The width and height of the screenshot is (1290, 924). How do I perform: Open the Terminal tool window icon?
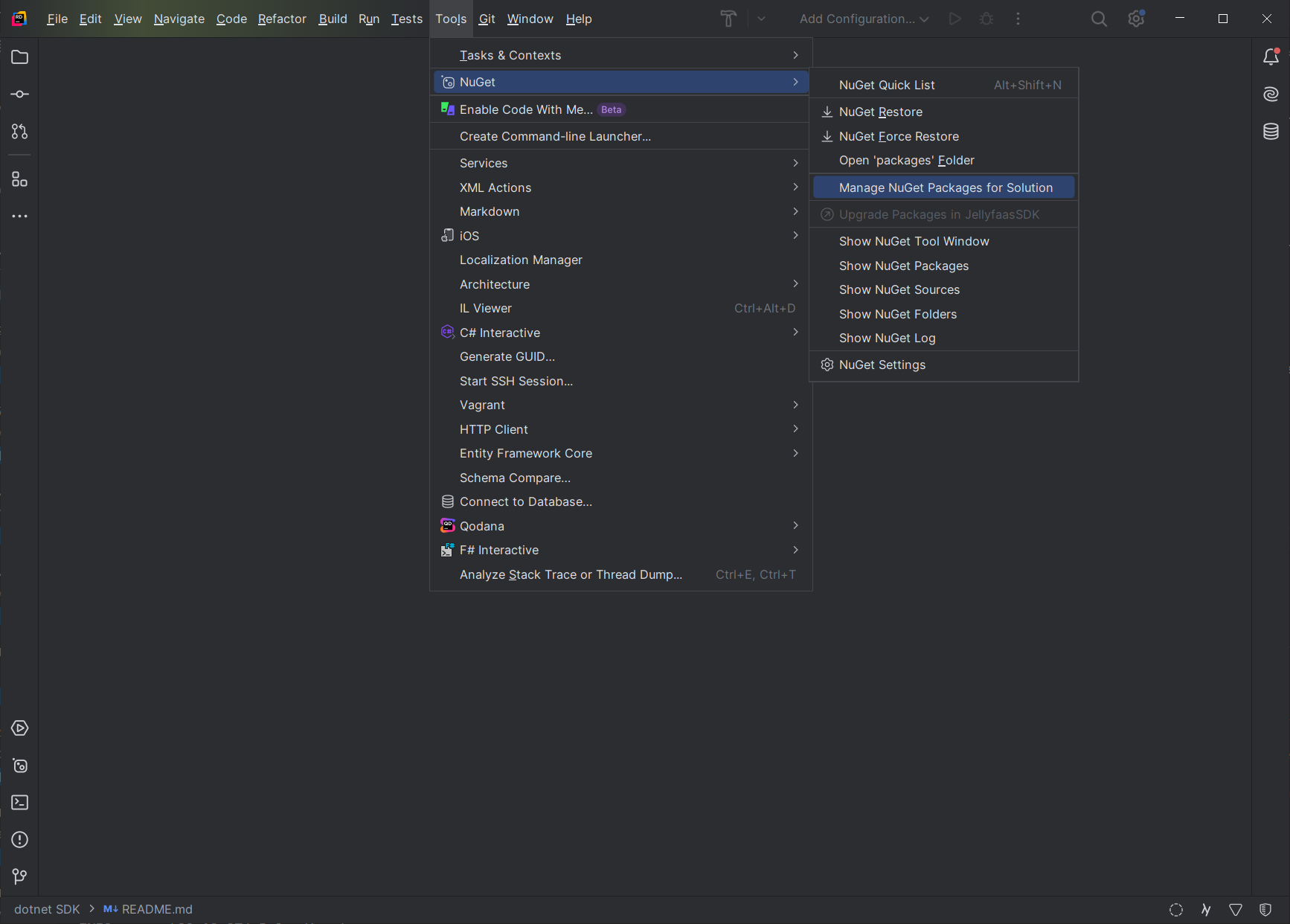[20, 803]
